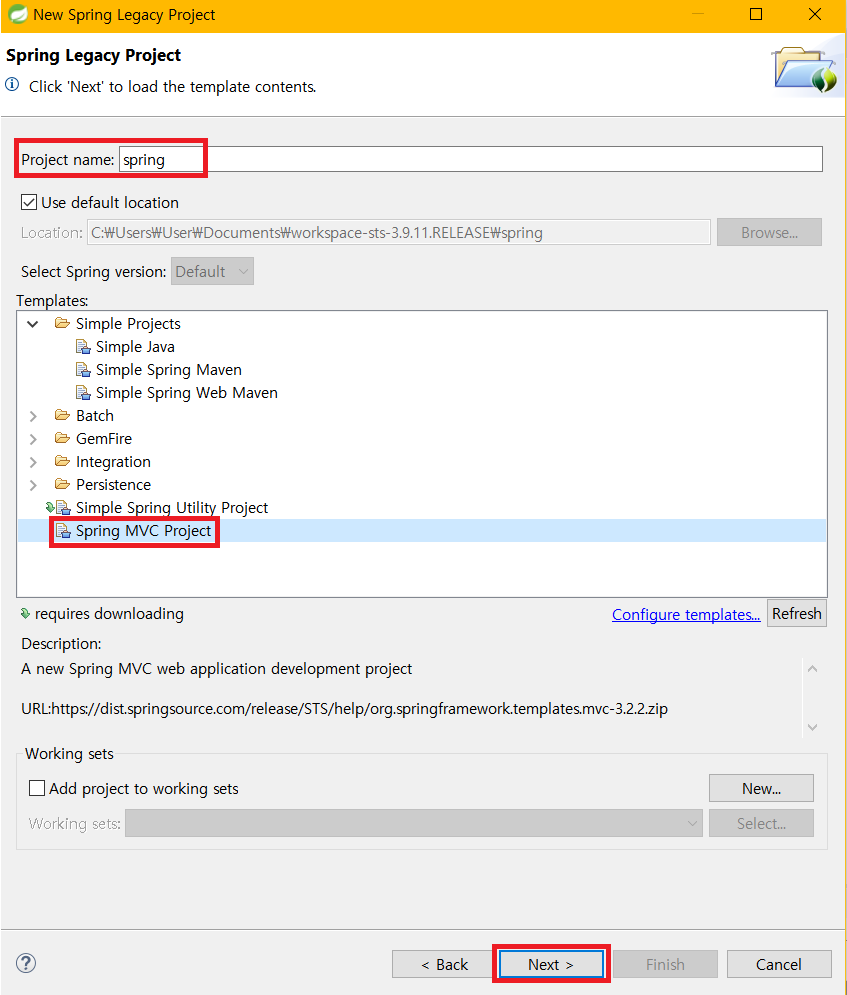Click the Integration folder icon
Image resolution: width=847 pixels, height=995 pixels.
[62, 461]
